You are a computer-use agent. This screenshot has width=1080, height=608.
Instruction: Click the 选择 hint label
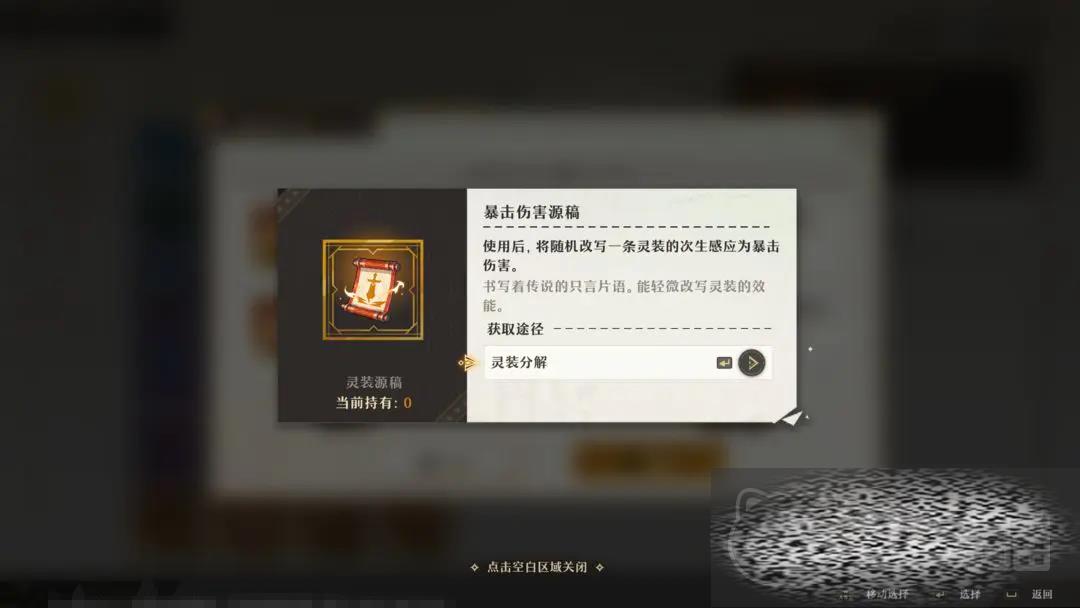point(969,594)
